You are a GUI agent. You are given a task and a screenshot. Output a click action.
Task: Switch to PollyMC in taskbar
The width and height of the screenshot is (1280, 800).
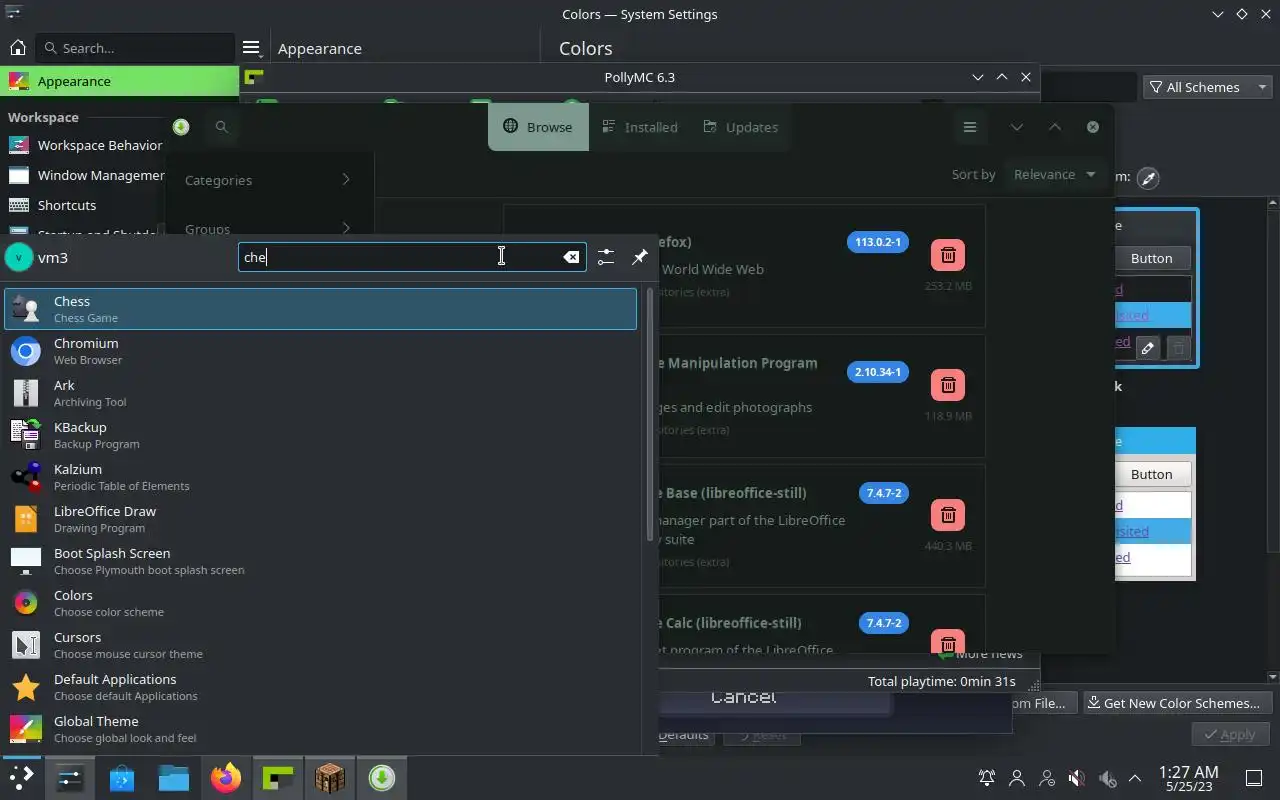click(x=278, y=777)
